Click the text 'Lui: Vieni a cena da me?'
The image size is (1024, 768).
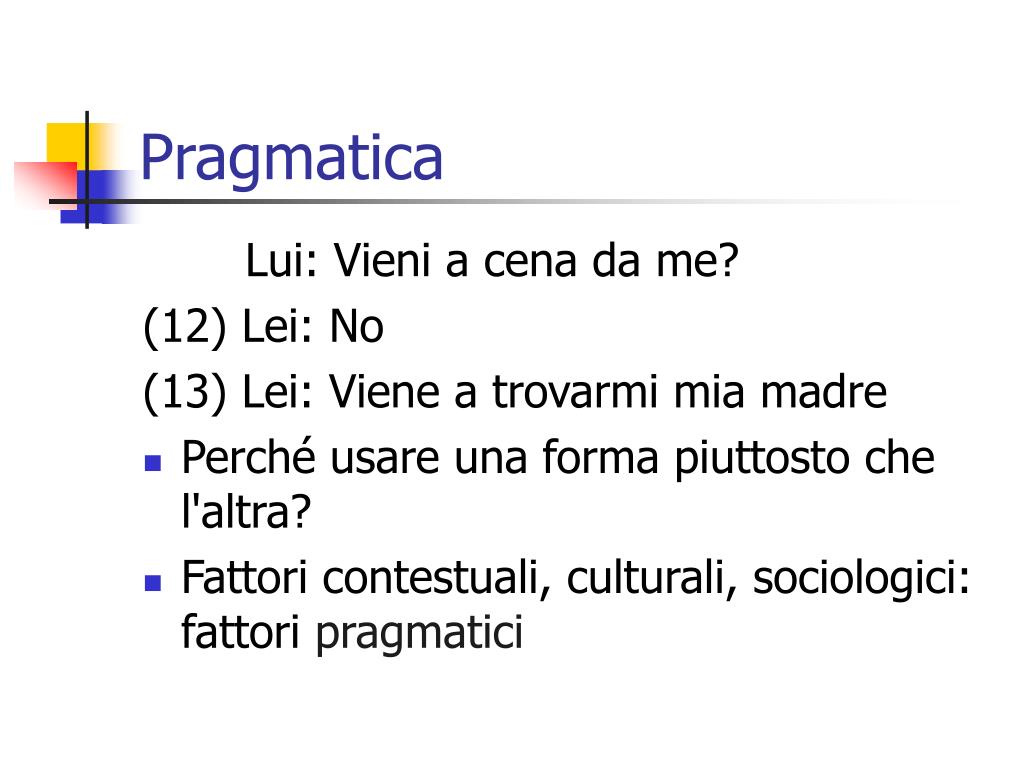click(x=492, y=261)
